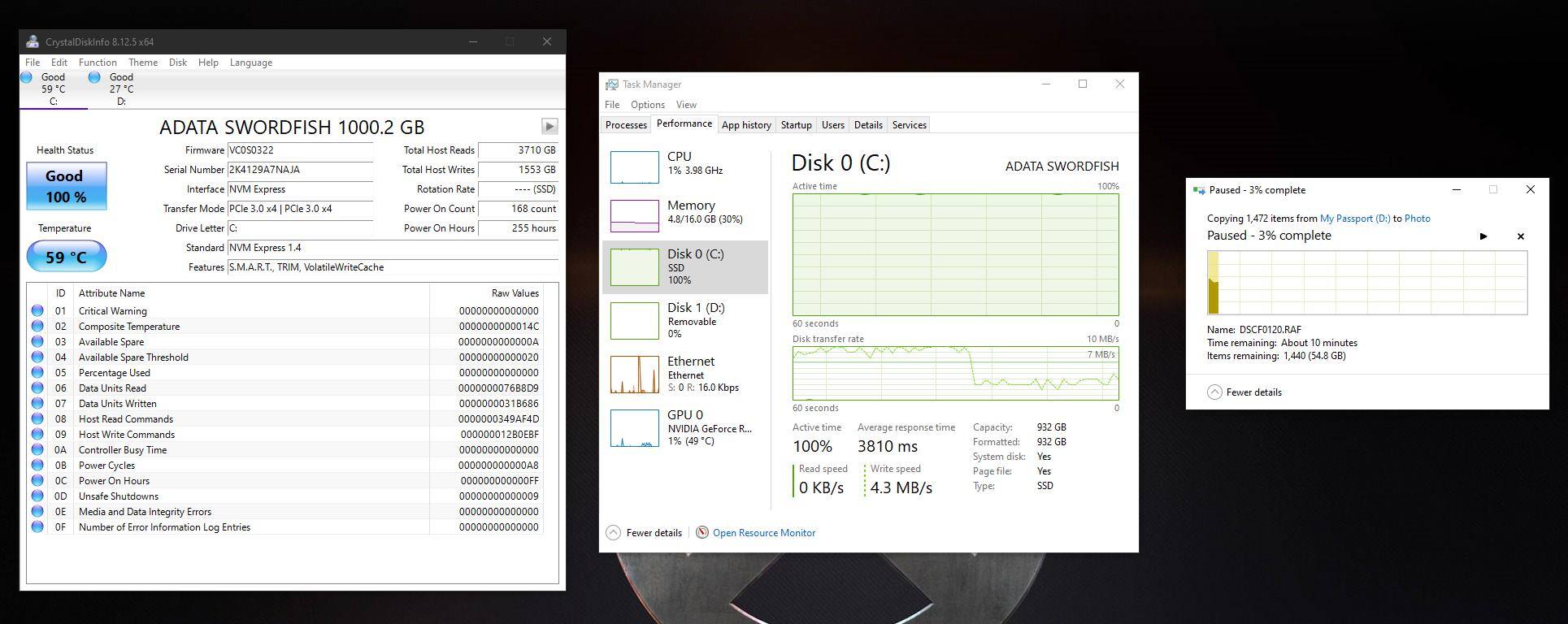The height and width of the screenshot is (624, 1568).
Task: Click the next disk arrow button
Action: click(x=549, y=126)
